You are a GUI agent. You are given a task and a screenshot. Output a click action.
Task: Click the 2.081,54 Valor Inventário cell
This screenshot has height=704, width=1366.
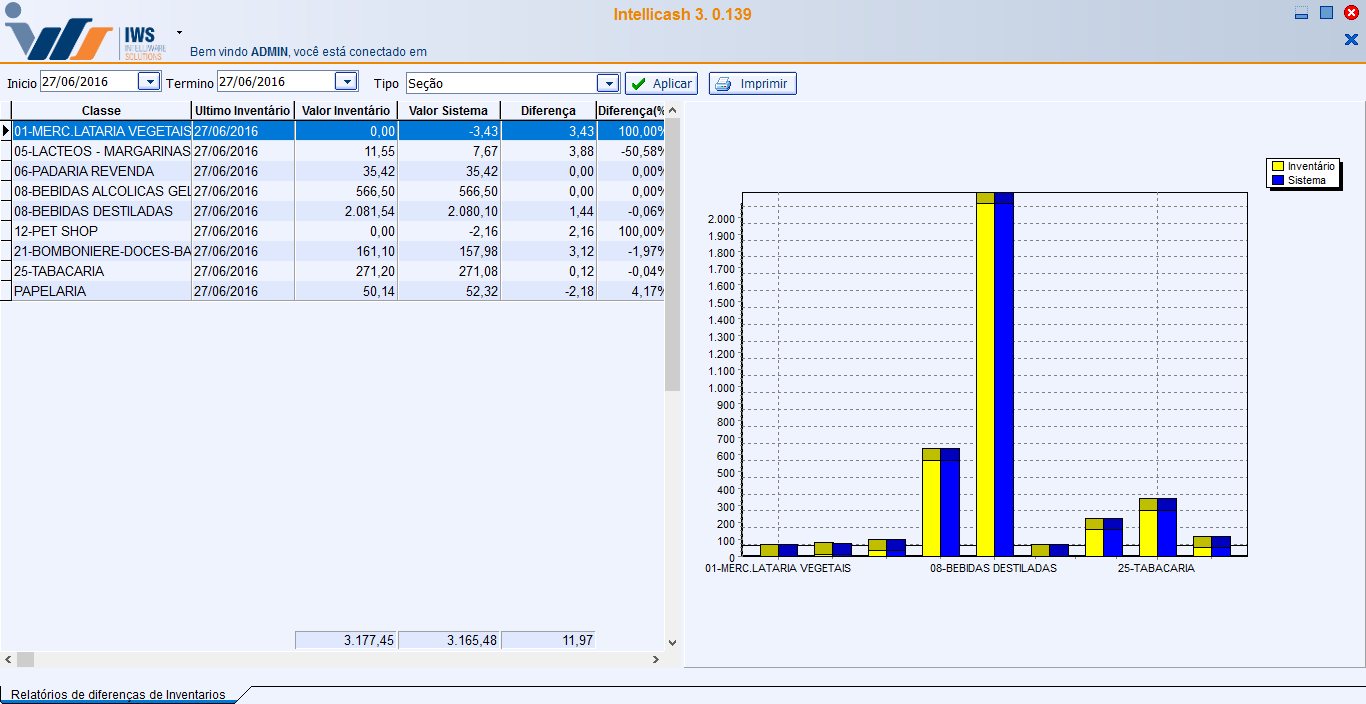click(x=346, y=211)
